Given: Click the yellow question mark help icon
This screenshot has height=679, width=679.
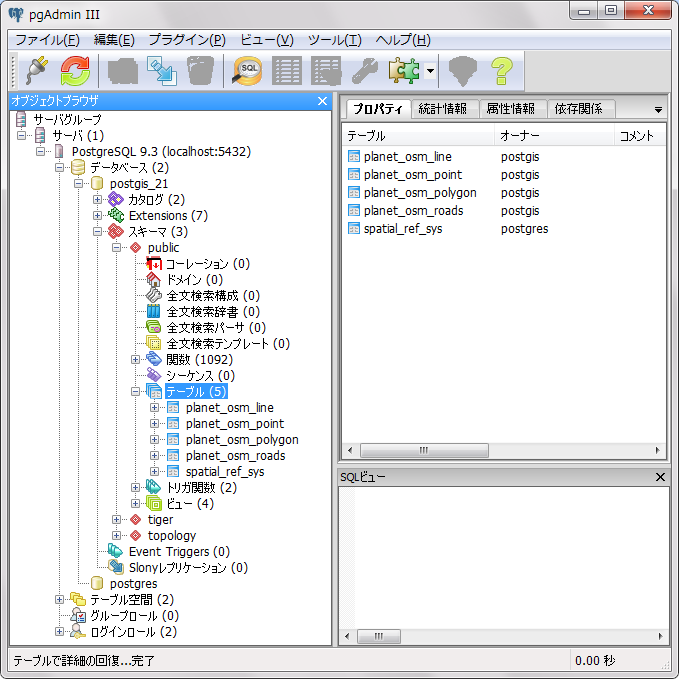Looking at the screenshot, I should click(501, 71).
